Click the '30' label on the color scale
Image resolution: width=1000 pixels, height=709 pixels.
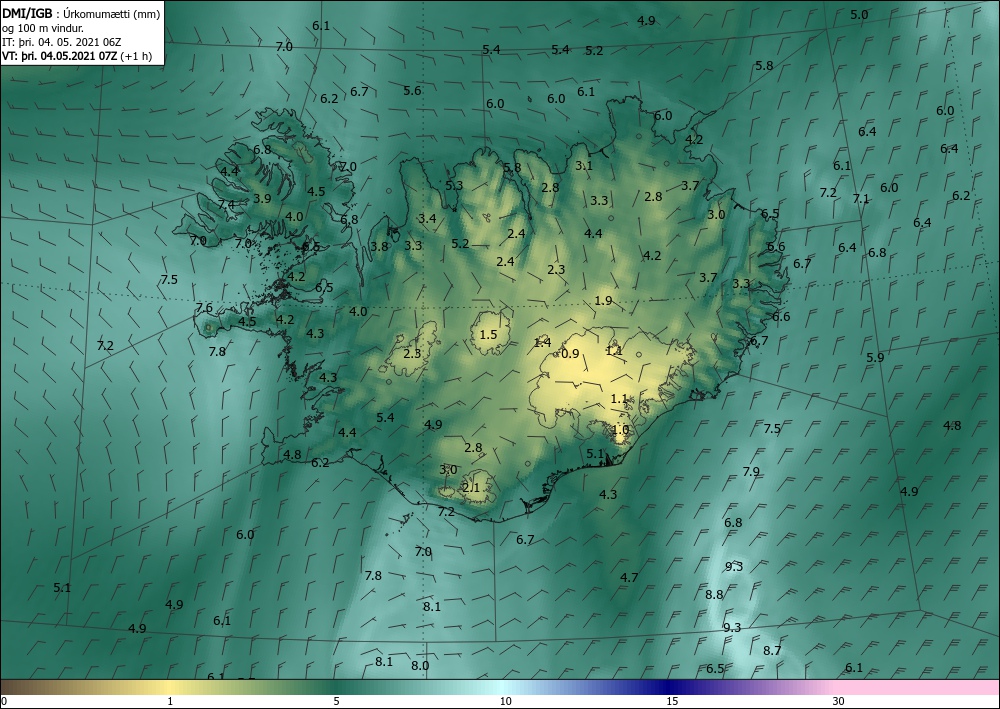pos(839,701)
